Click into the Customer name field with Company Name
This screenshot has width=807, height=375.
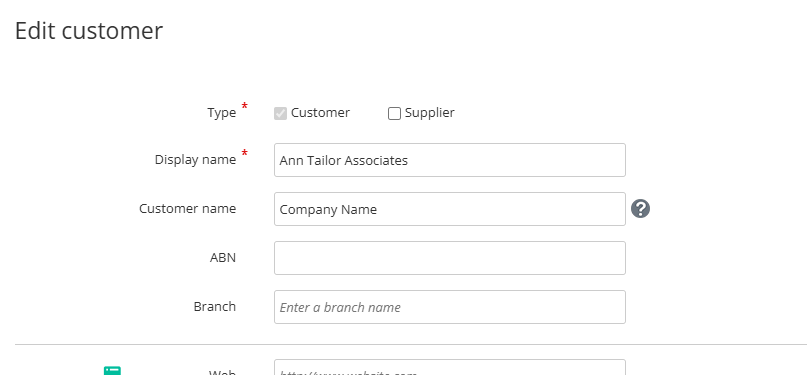click(450, 209)
